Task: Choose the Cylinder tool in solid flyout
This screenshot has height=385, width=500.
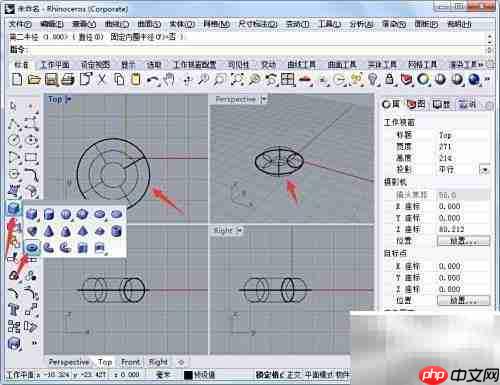Action: [49, 214]
